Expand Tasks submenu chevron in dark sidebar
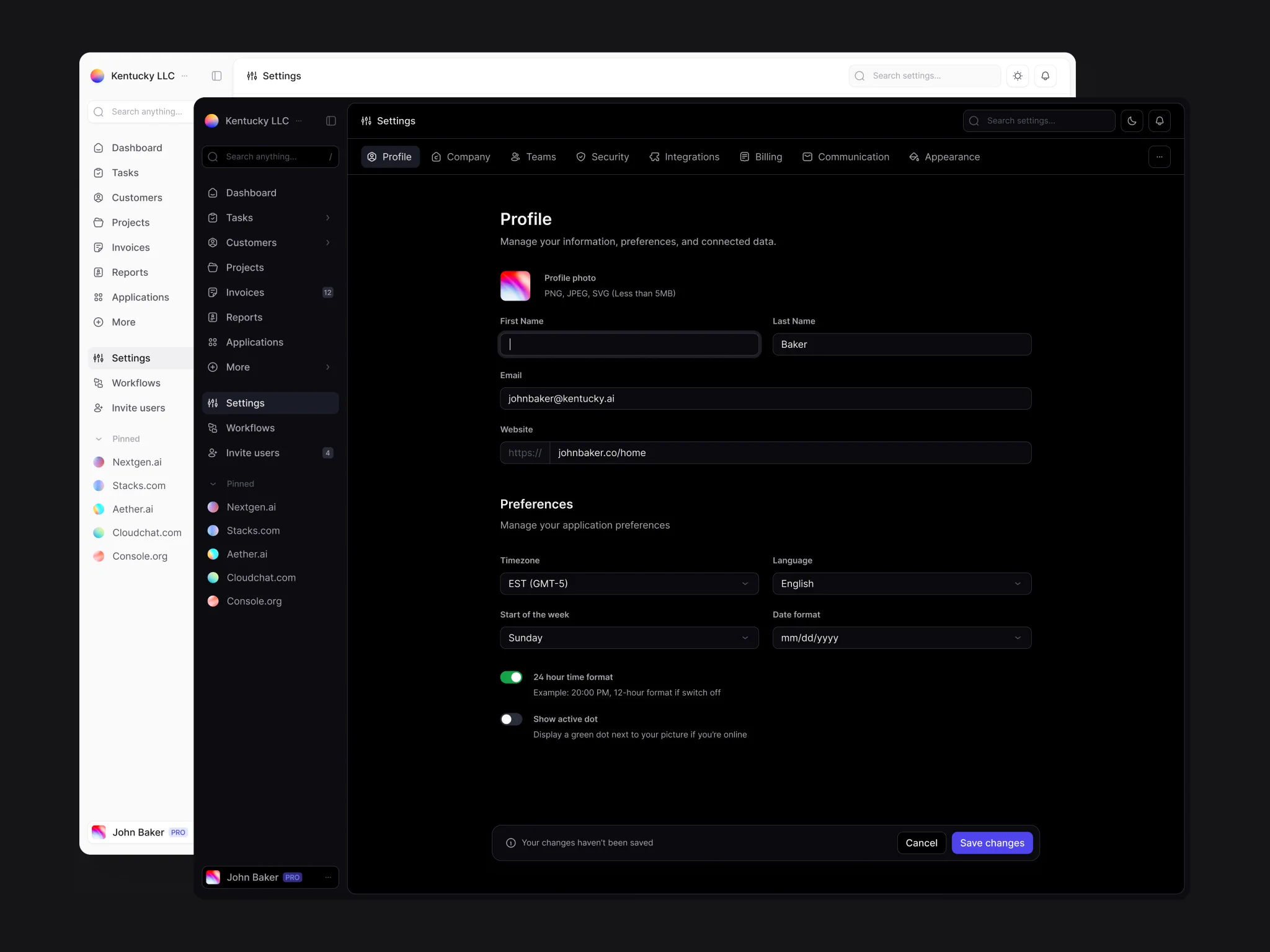Viewport: 1270px width, 952px height. 328,218
